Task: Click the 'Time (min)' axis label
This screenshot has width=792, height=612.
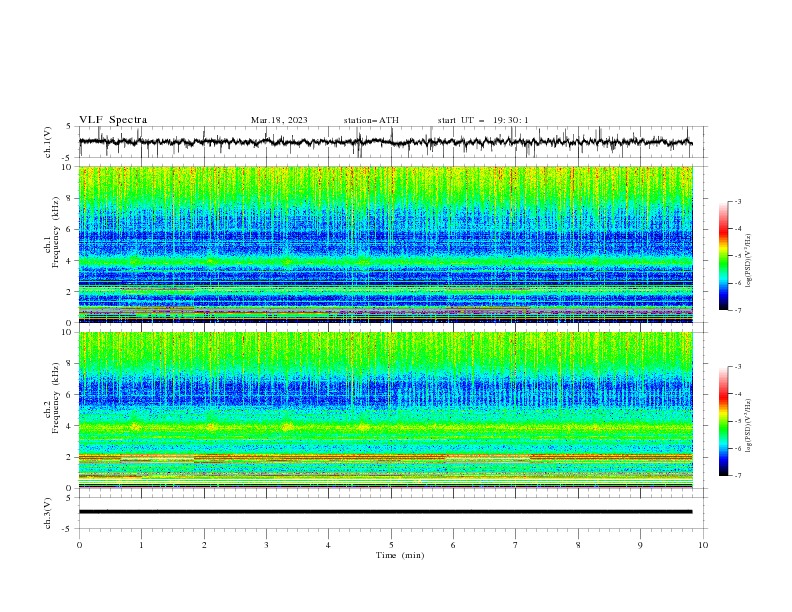Action: tap(400, 555)
